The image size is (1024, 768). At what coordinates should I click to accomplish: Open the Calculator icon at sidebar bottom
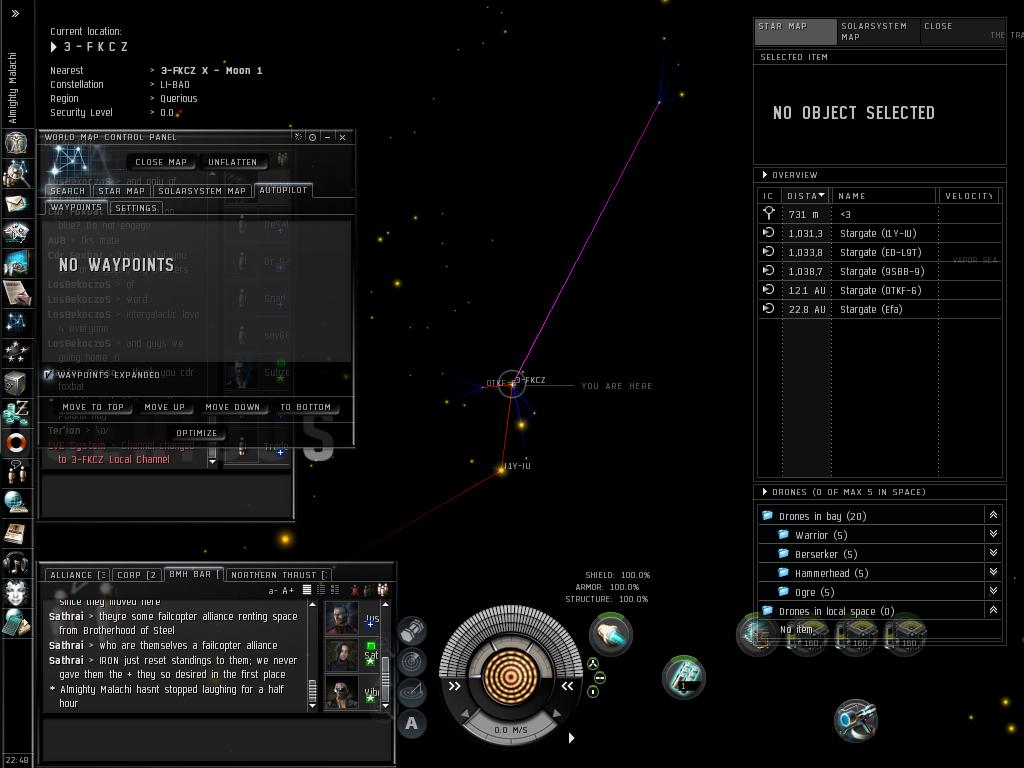pos(16,622)
